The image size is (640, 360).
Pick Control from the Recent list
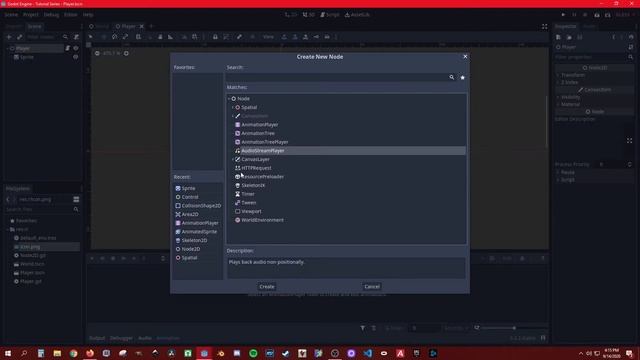190,197
